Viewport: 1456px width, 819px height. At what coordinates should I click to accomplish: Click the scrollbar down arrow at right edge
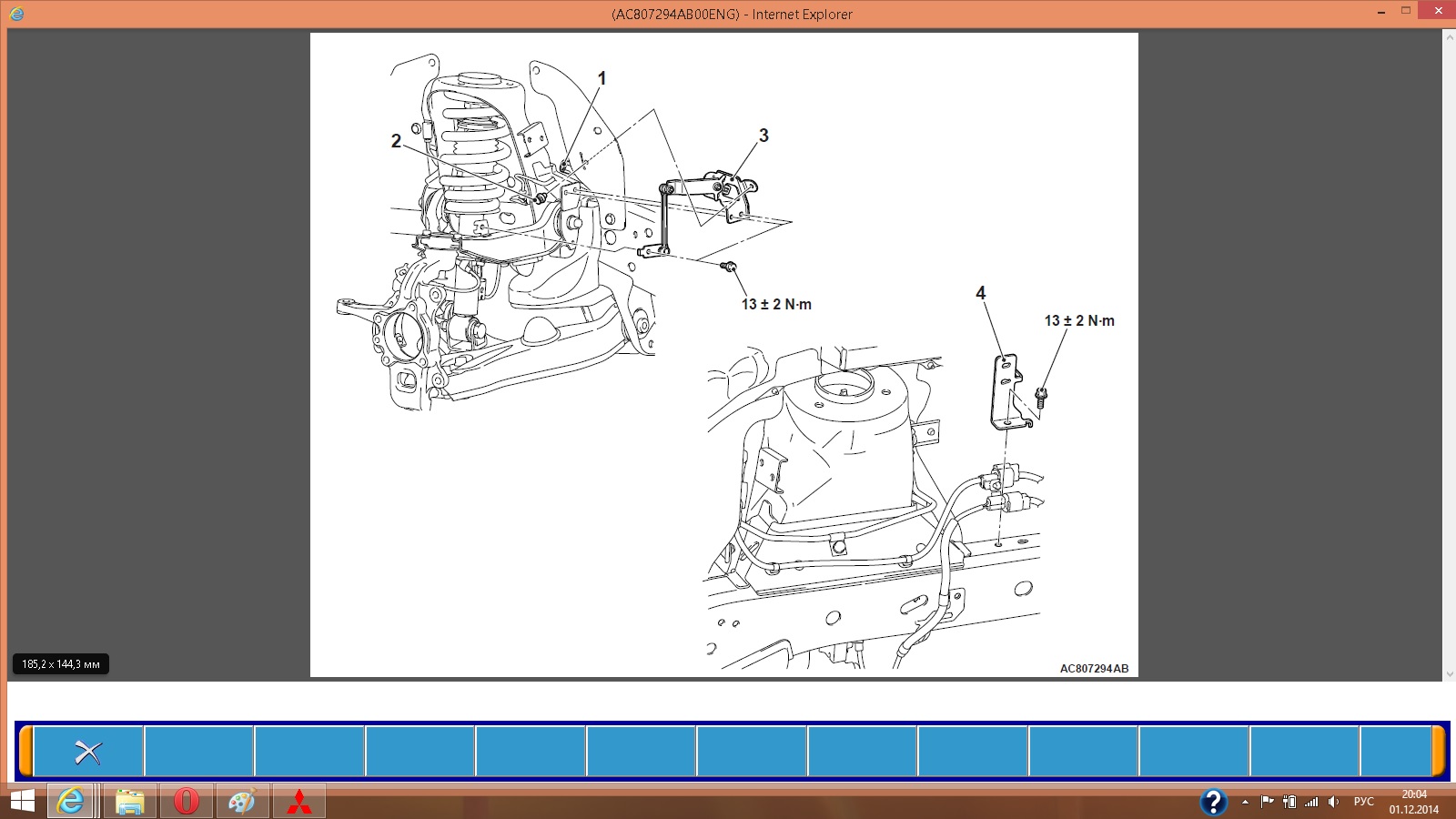click(x=1449, y=674)
